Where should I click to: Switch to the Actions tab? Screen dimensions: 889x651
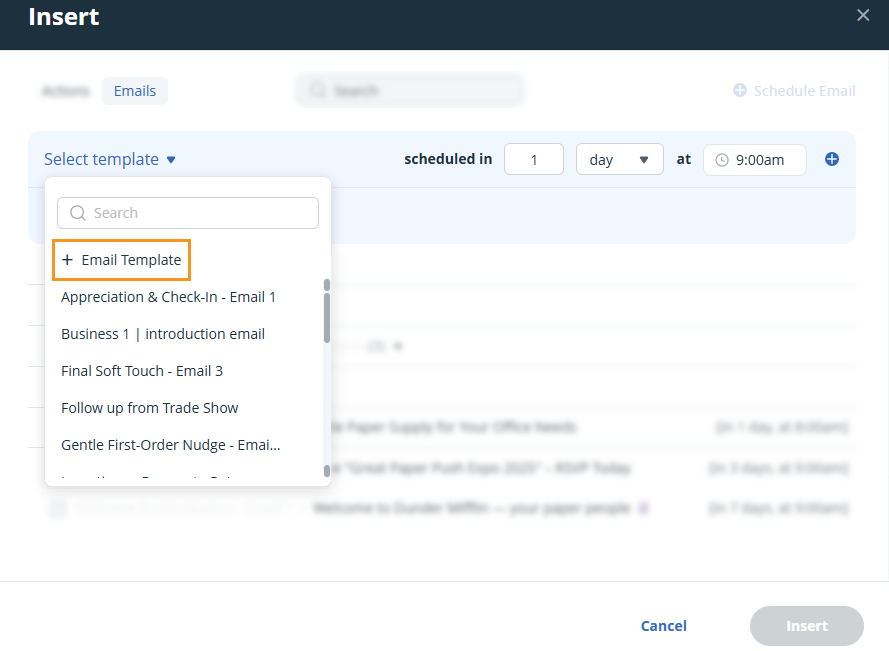pos(66,90)
